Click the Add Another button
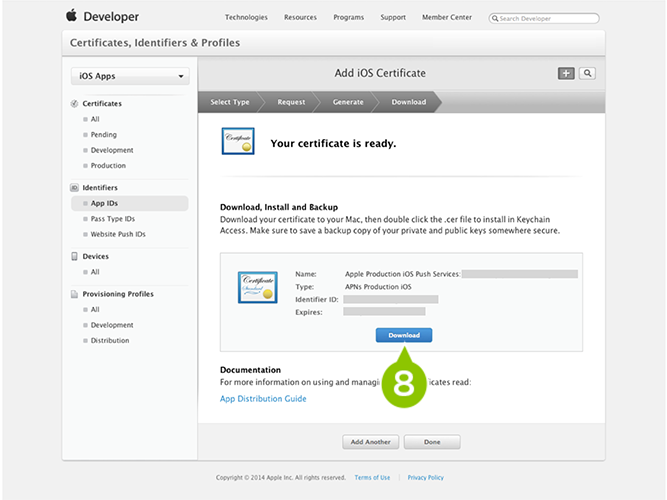Viewport: 667px width, 500px height. tap(371, 442)
